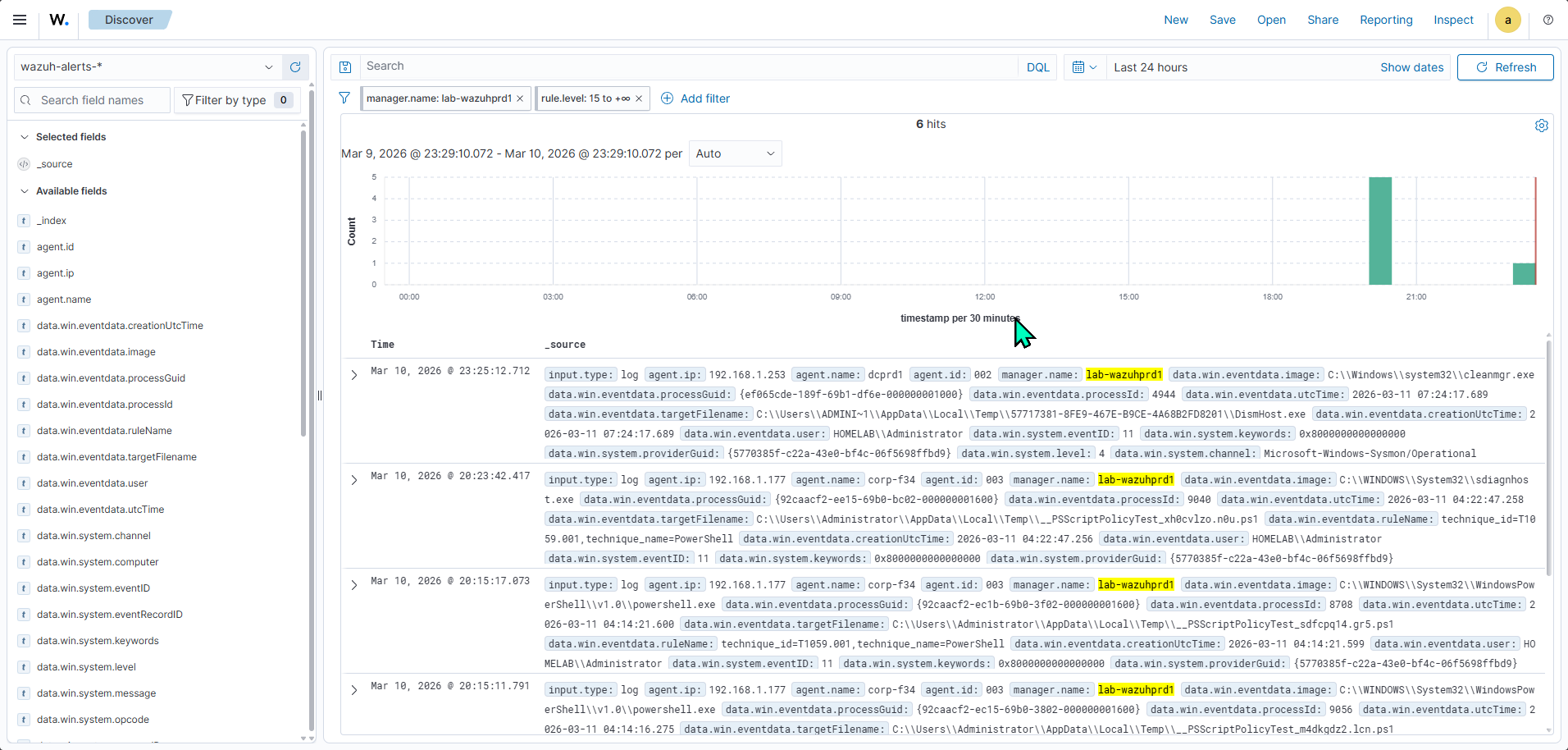Screen dimensions: 1568x750
Task: Click the field list vertical scrollbar
Action: pos(303,283)
